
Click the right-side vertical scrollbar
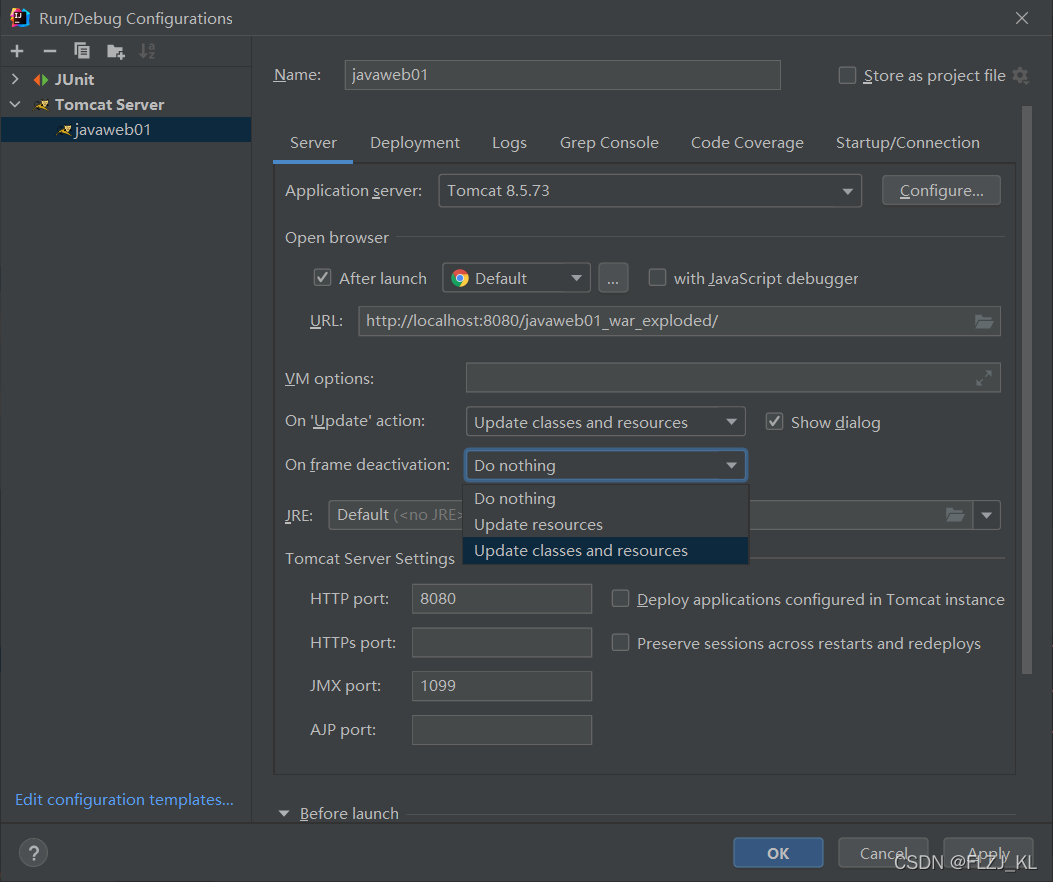[1027, 390]
